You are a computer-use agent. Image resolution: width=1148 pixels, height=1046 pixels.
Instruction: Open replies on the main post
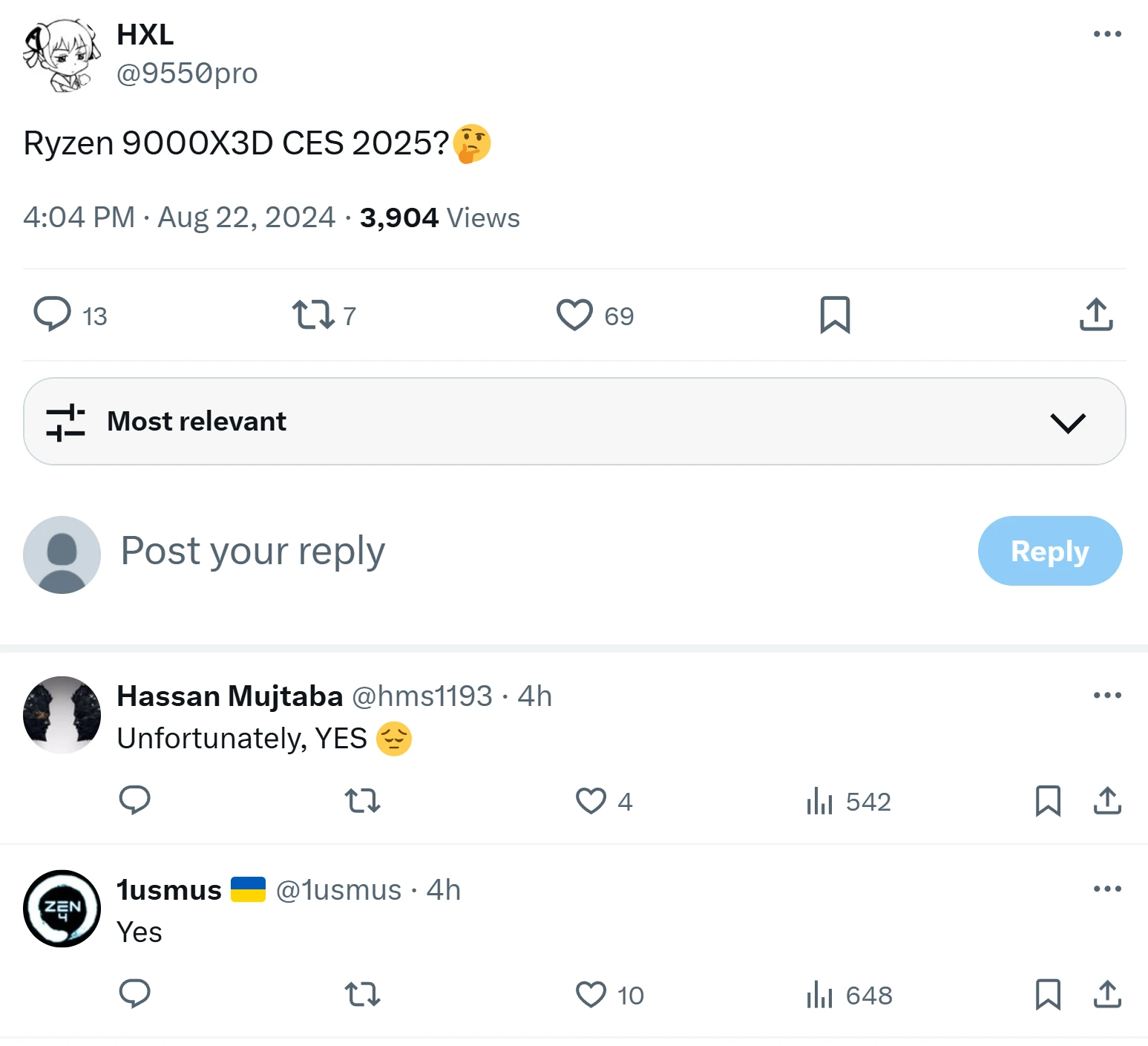pyautogui.click(x=53, y=315)
